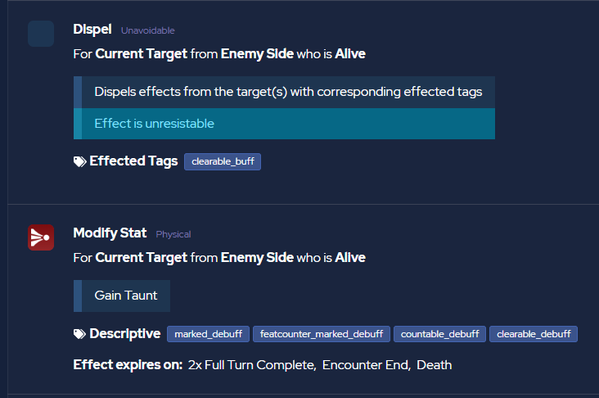Click the Physical label beside Modify Stat

coord(173,234)
